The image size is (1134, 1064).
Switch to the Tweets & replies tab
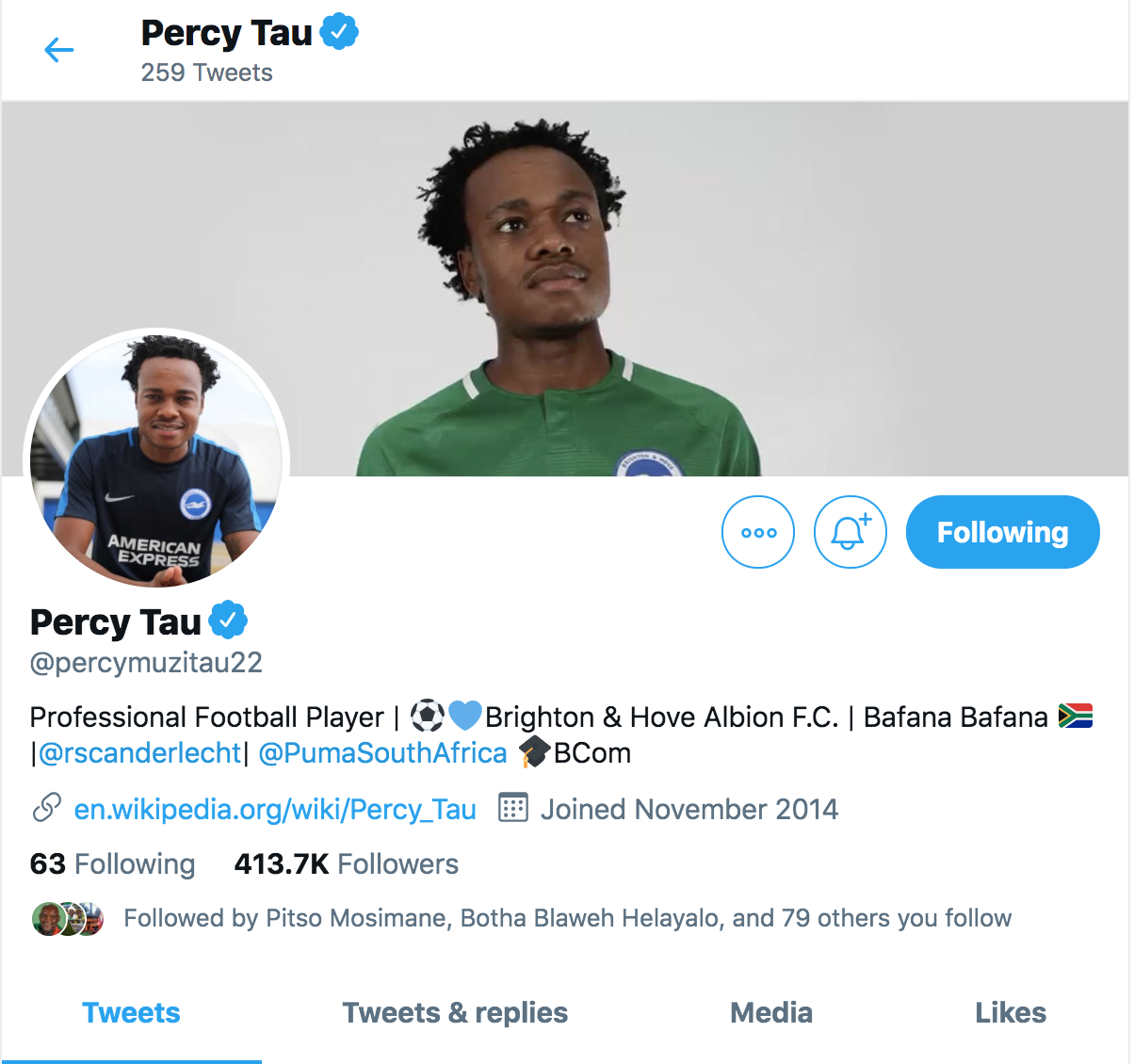coord(455,1012)
